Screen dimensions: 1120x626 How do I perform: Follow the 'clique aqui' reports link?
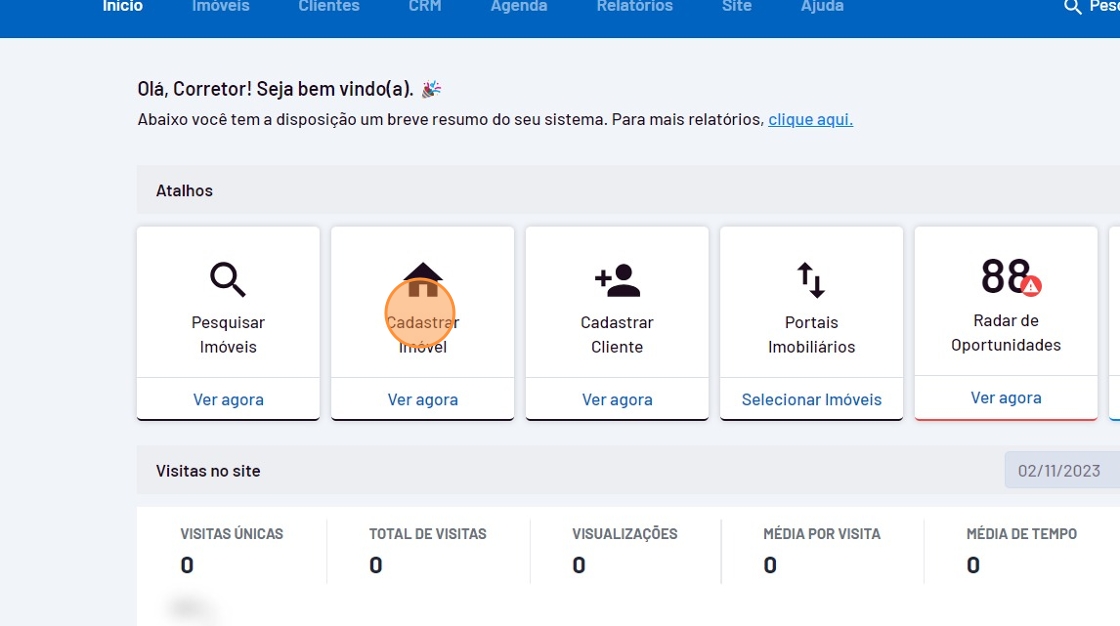click(810, 120)
